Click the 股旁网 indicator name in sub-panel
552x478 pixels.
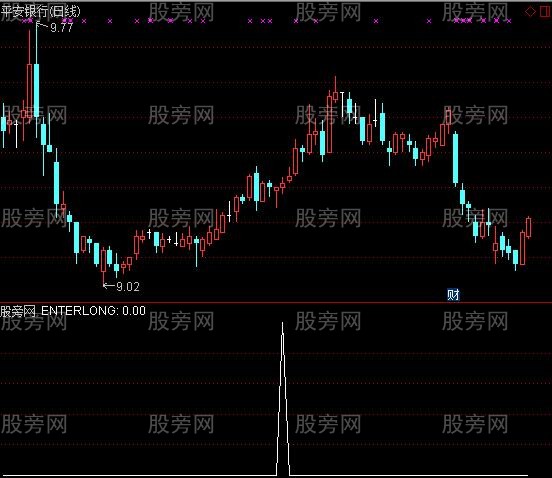coord(18,312)
